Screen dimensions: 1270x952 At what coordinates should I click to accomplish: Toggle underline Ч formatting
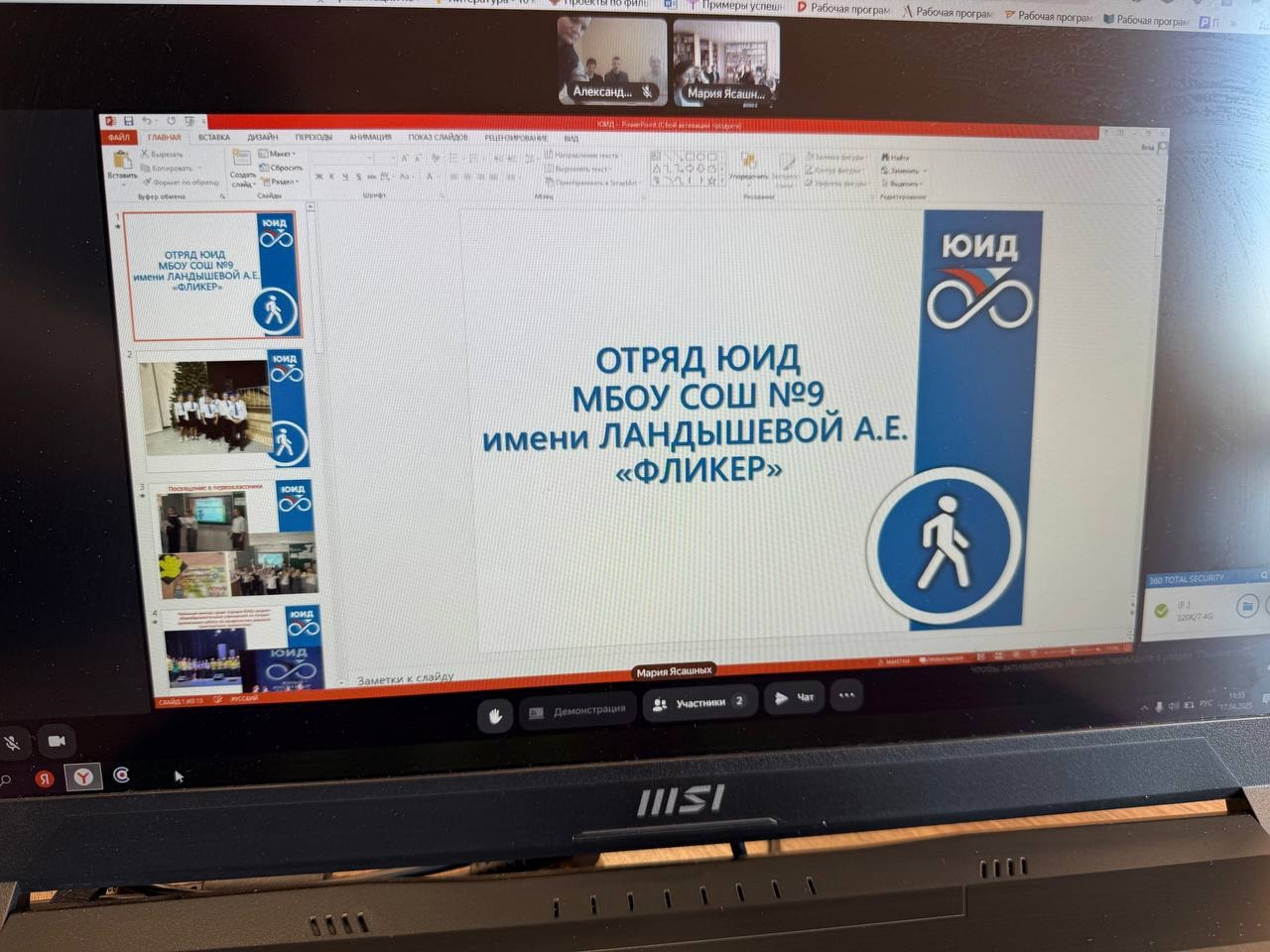click(x=345, y=177)
